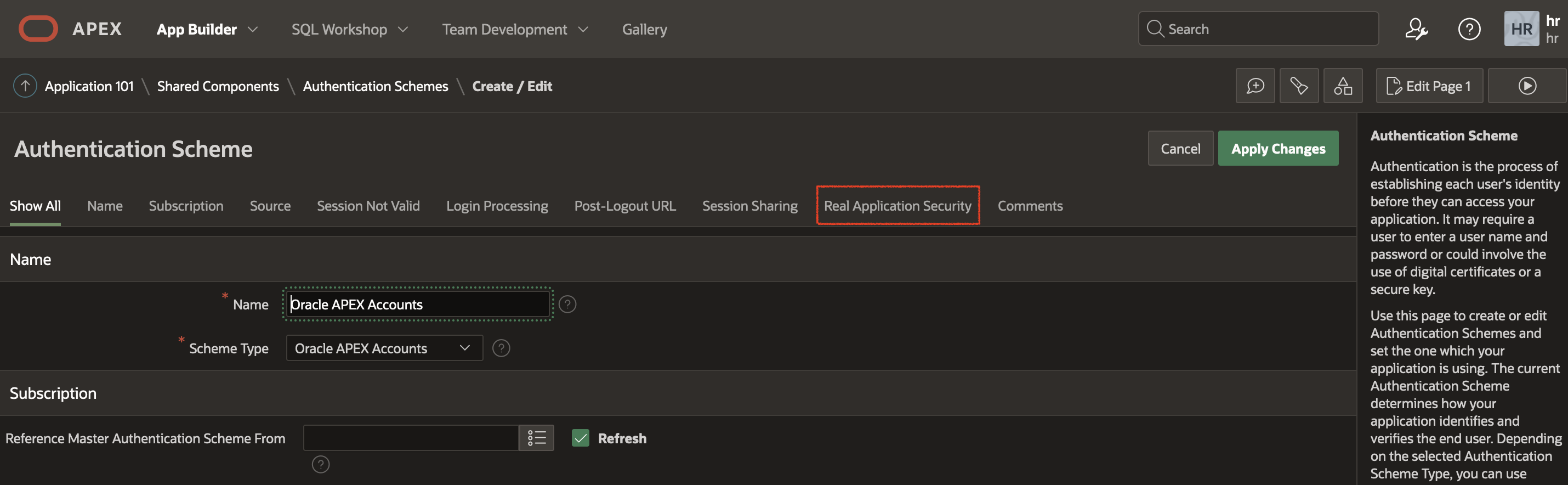Click the Cancel button
Screen dimensions: 1568x485
tap(1180, 148)
